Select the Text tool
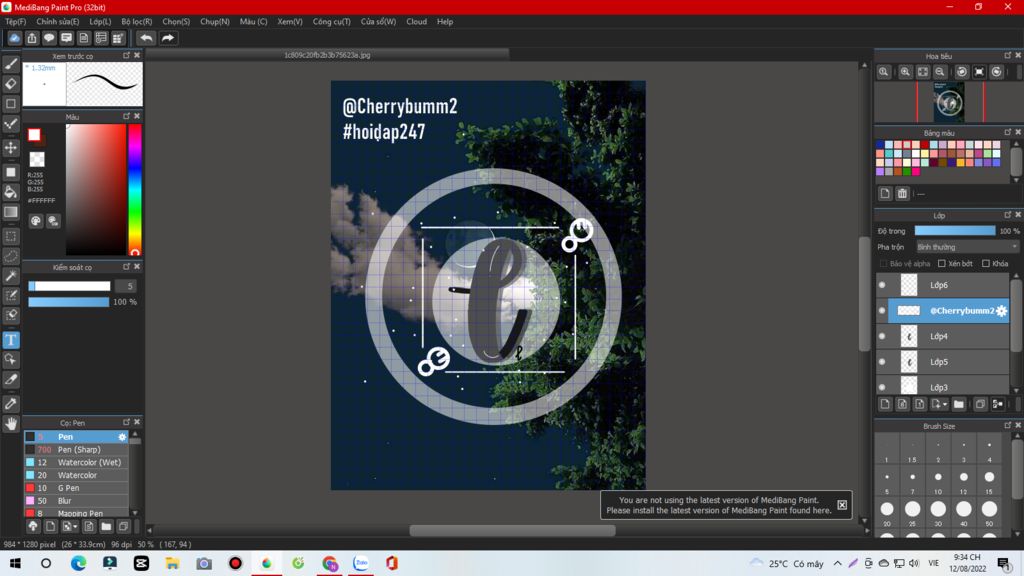The width and height of the screenshot is (1024, 576). click(11, 340)
